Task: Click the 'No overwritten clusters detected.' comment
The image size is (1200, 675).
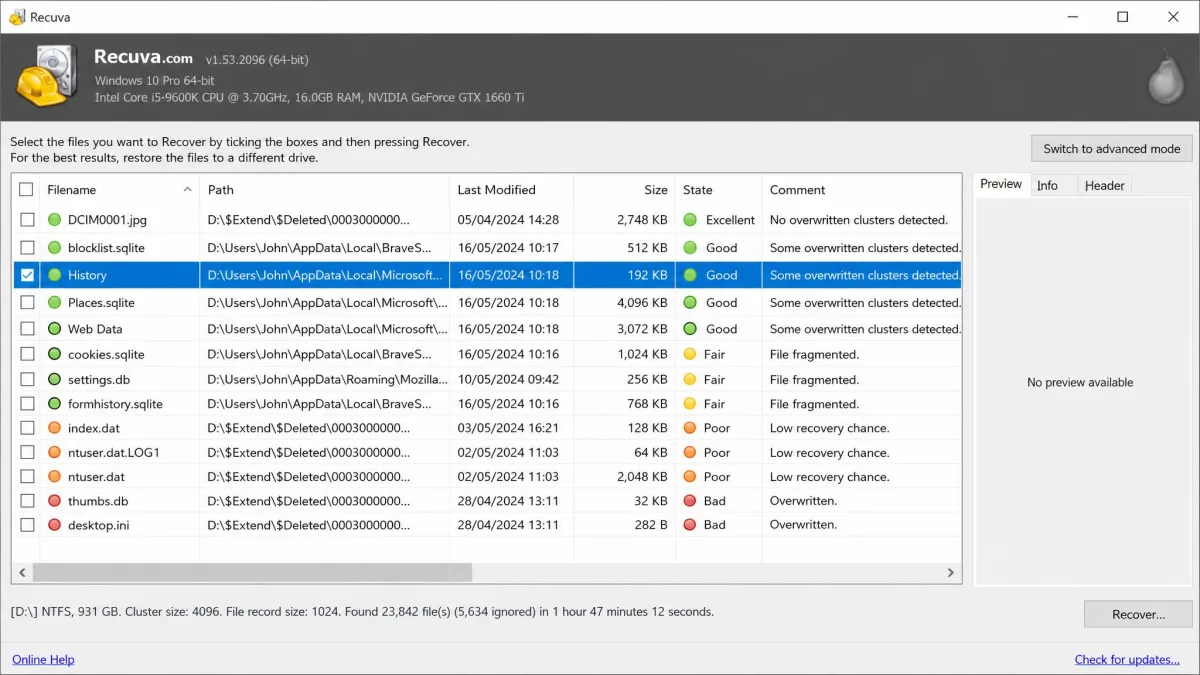Action: 858,220
